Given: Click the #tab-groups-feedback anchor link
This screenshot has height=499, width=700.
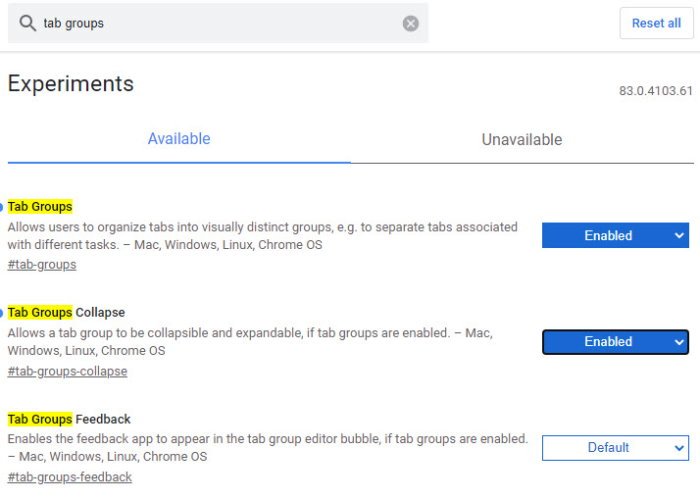Looking at the screenshot, I should coord(70,477).
